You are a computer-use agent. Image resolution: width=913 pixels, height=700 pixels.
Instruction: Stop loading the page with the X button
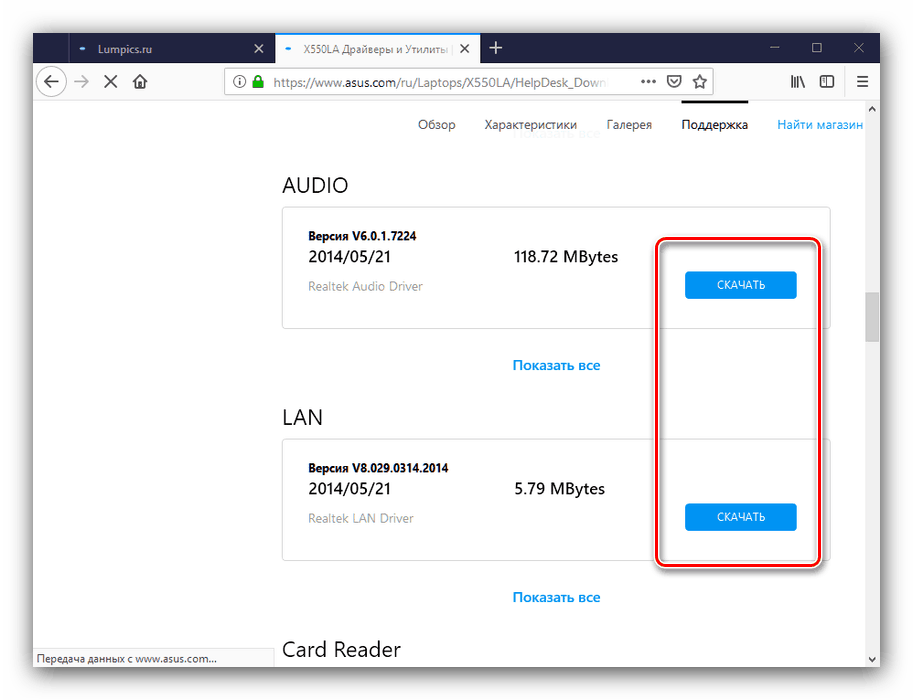pos(111,82)
